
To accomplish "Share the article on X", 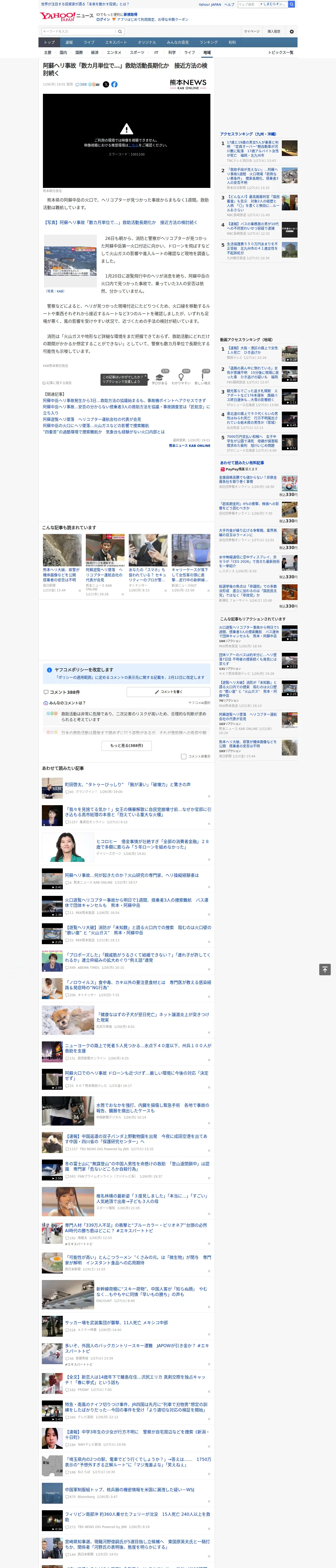I will [106, 85].
